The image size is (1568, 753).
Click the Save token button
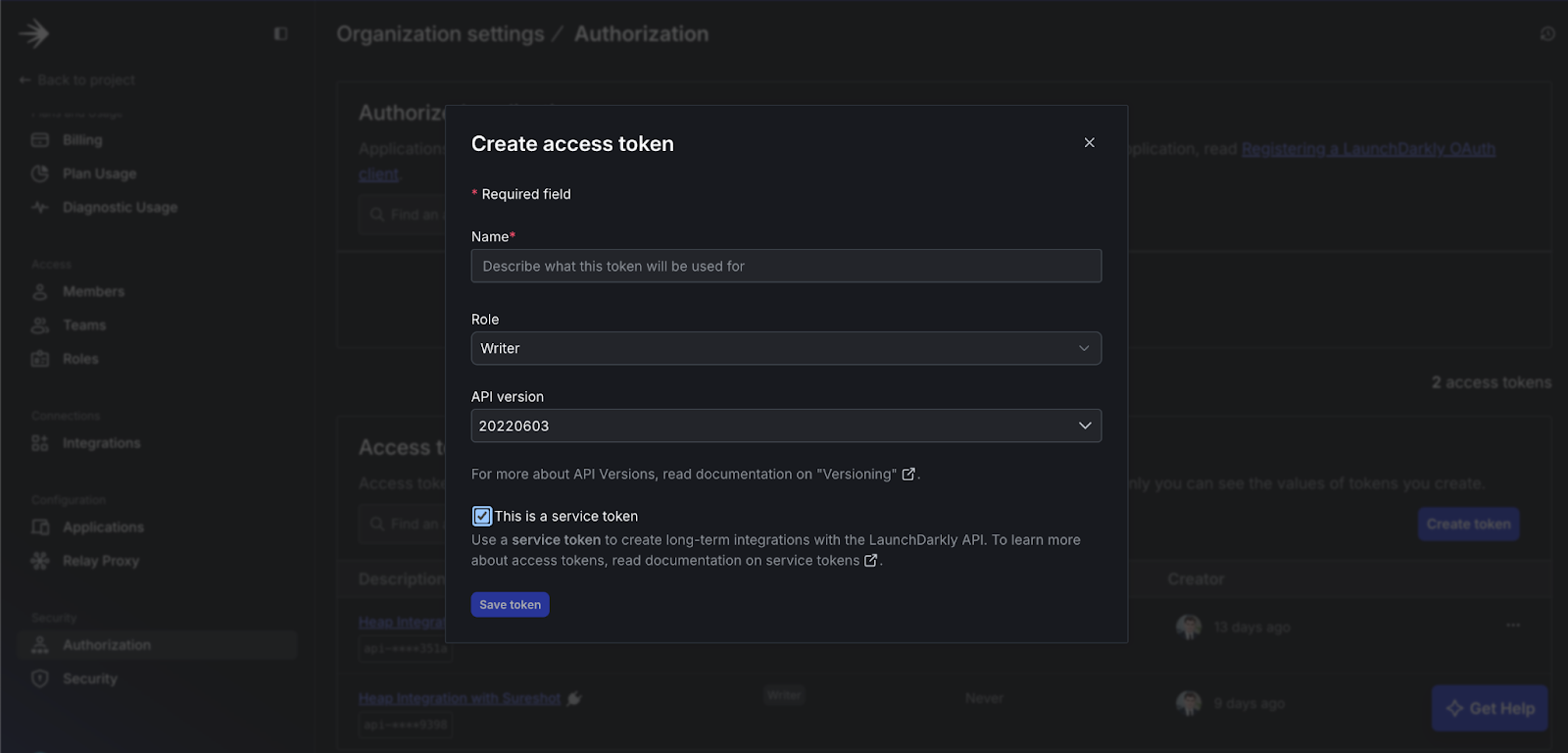click(510, 605)
